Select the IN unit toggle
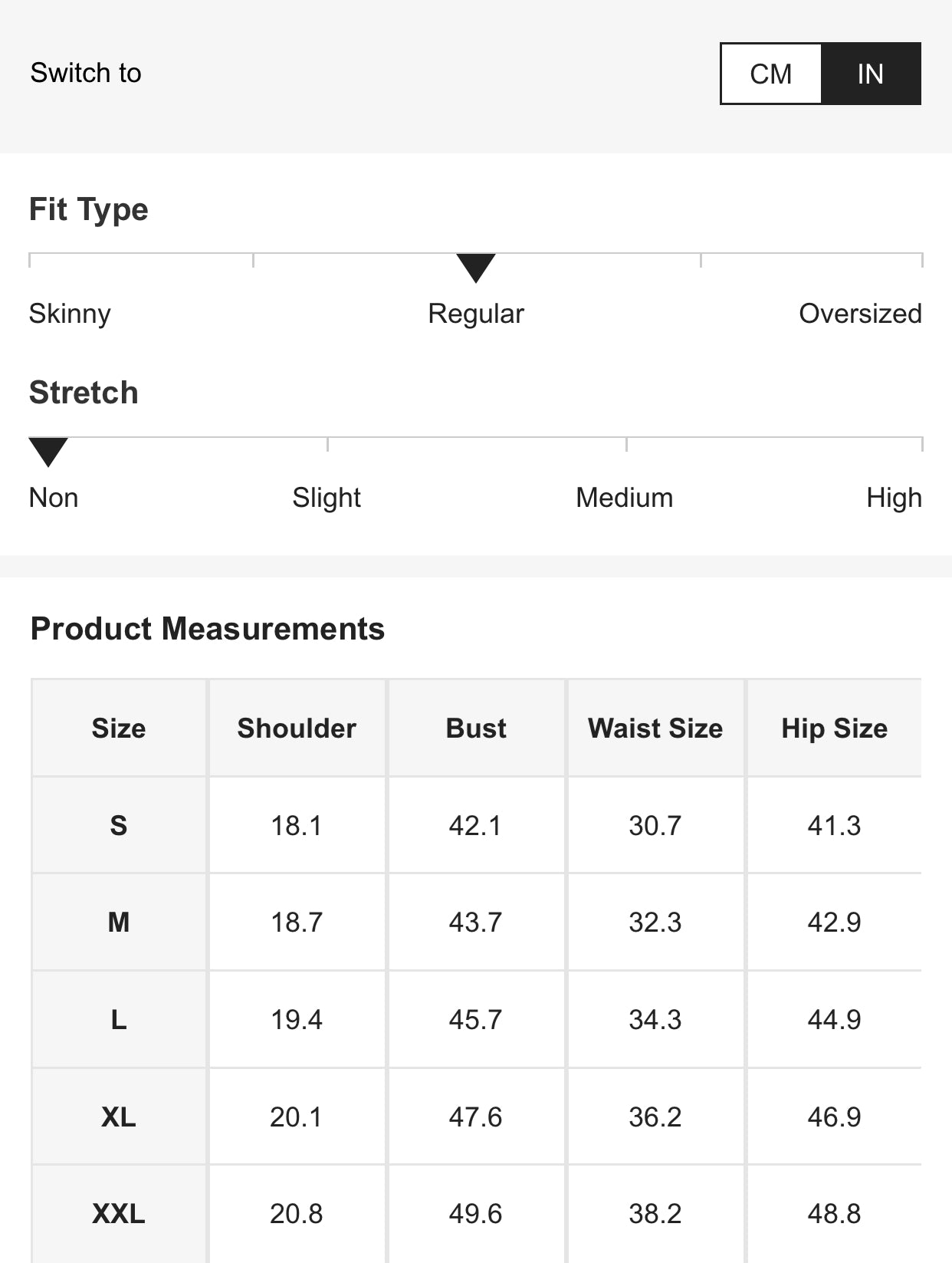Screen dimensions: 952x1263 870,74
